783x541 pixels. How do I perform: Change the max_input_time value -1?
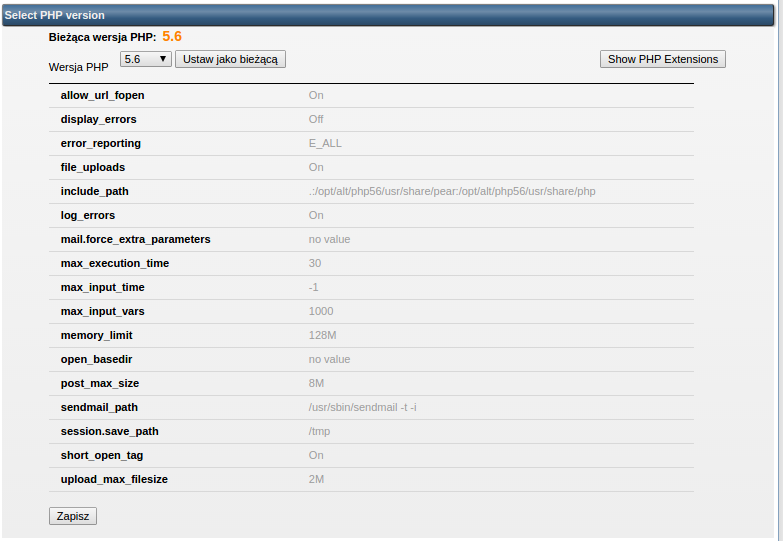(x=314, y=287)
